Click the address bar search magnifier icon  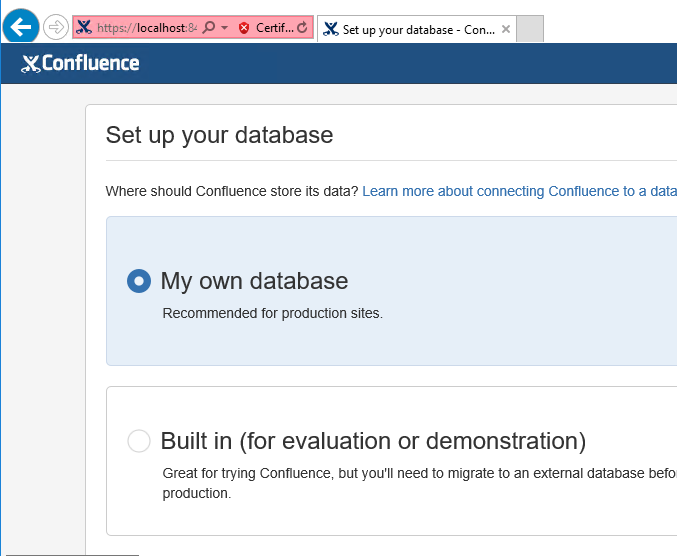209,28
